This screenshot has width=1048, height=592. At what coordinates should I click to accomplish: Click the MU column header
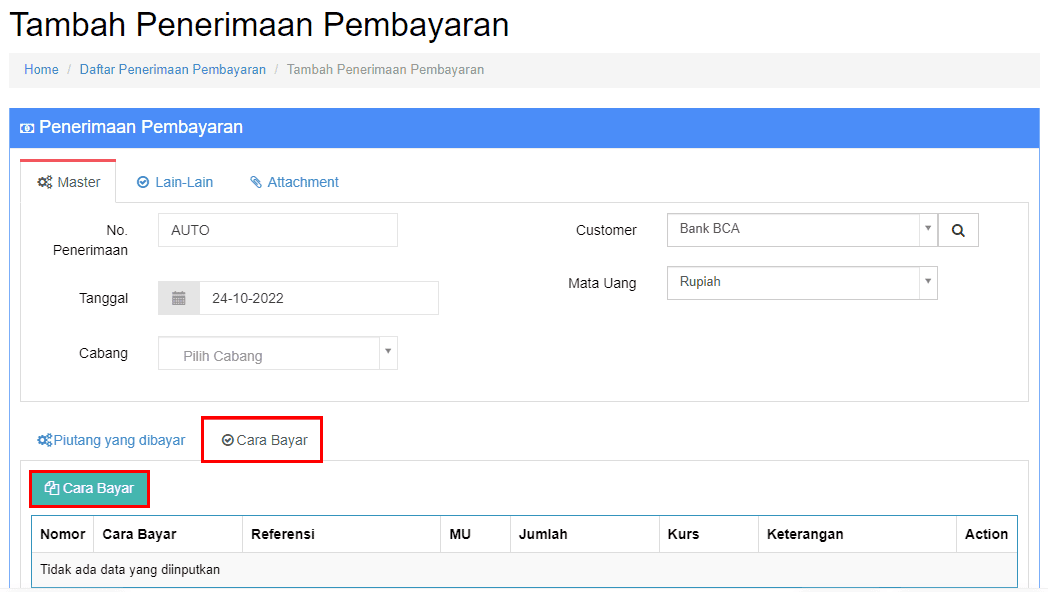point(476,534)
